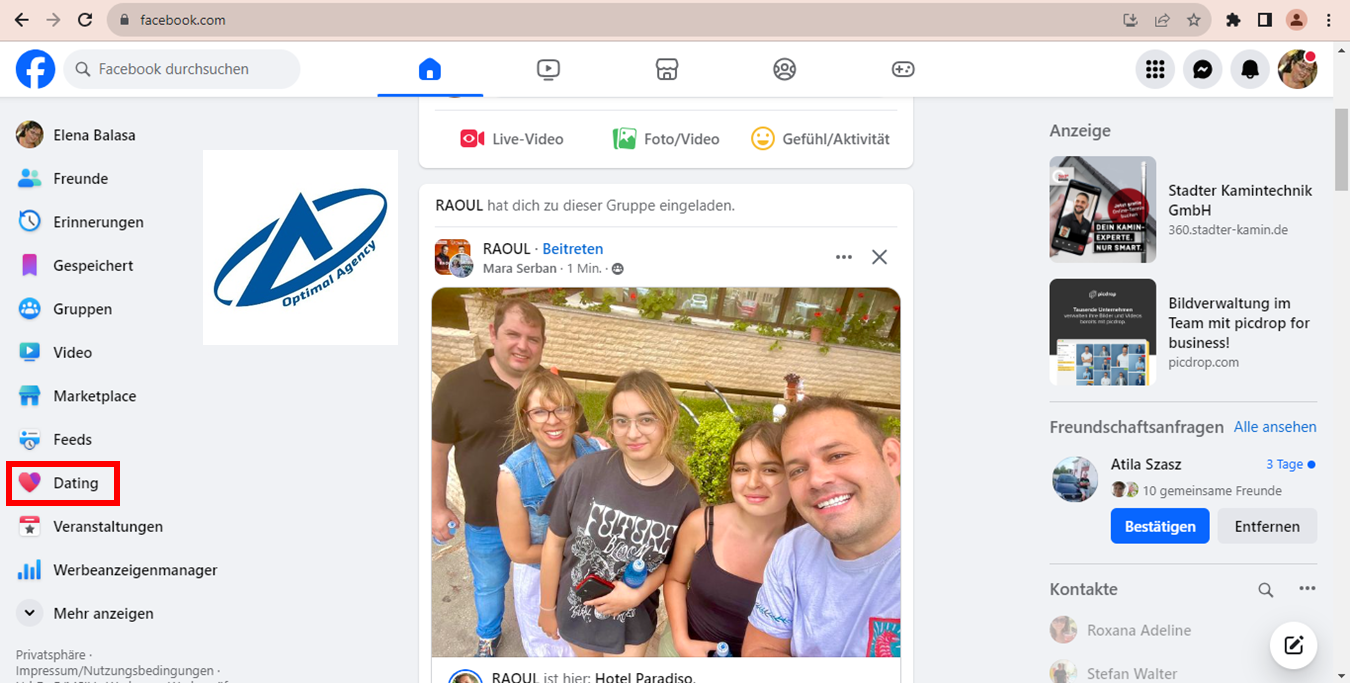Open the account profile picture menu
This screenshot has width=1350, height=683.
click(1298, 69)
